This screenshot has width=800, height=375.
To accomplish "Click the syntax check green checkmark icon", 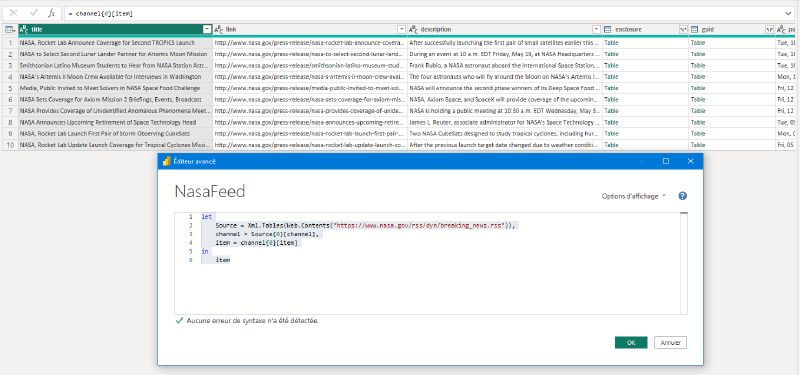I will tap(179, 321).
